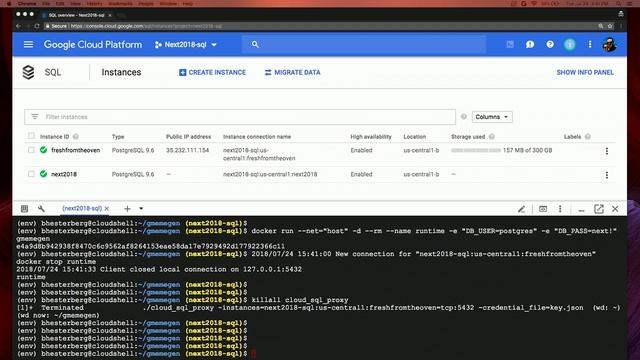The height and width of the screenshot is (360, 640).
Task: Click the Google Cloud Platform logo
Action: tap(93, 44)
